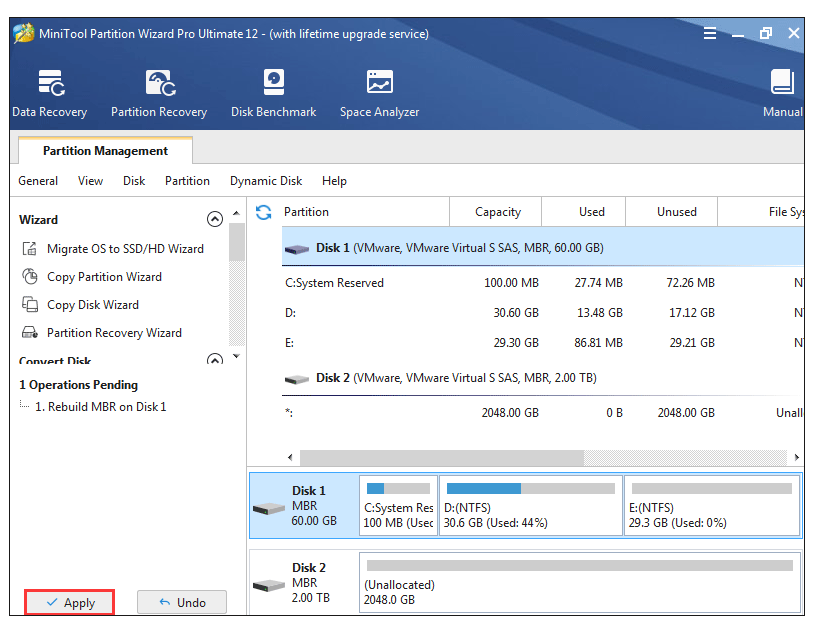Start the Copy Partition Wizard
The image size is (817, 627).
click(x=104, y=277)
